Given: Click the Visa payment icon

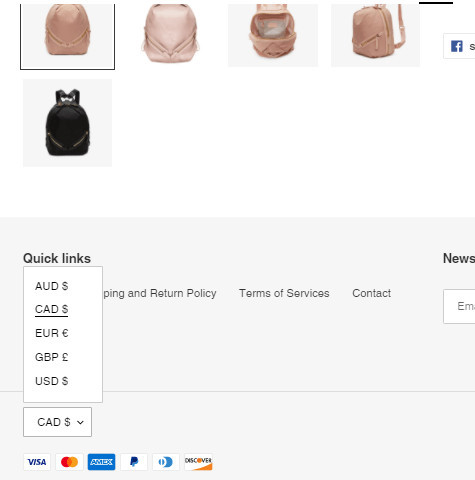Looking at the screenshot, I should click(37, 462).
